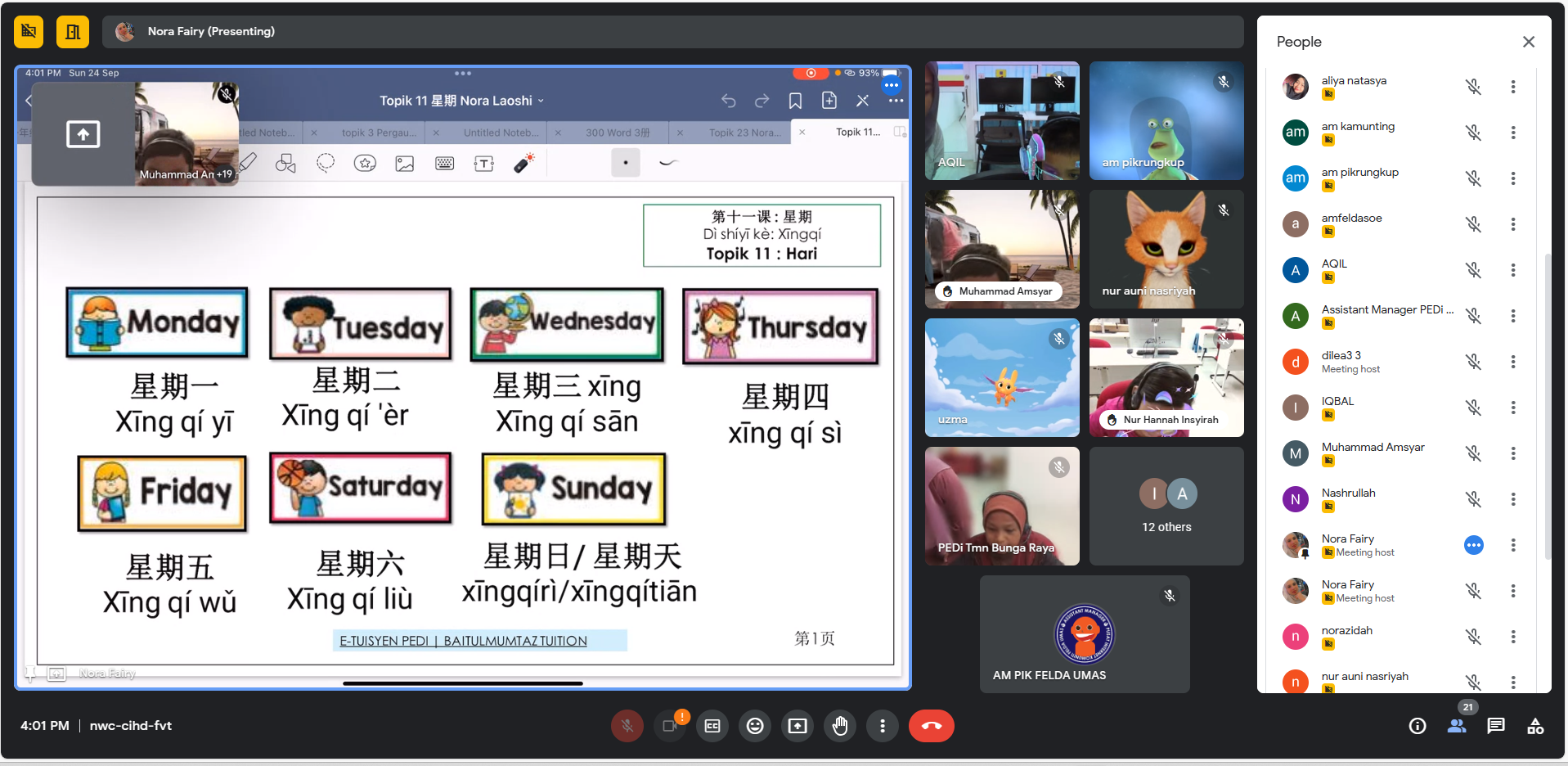Toggle the microphone mute button
This screenshot has width=1568, height=766.
point(627,726)
